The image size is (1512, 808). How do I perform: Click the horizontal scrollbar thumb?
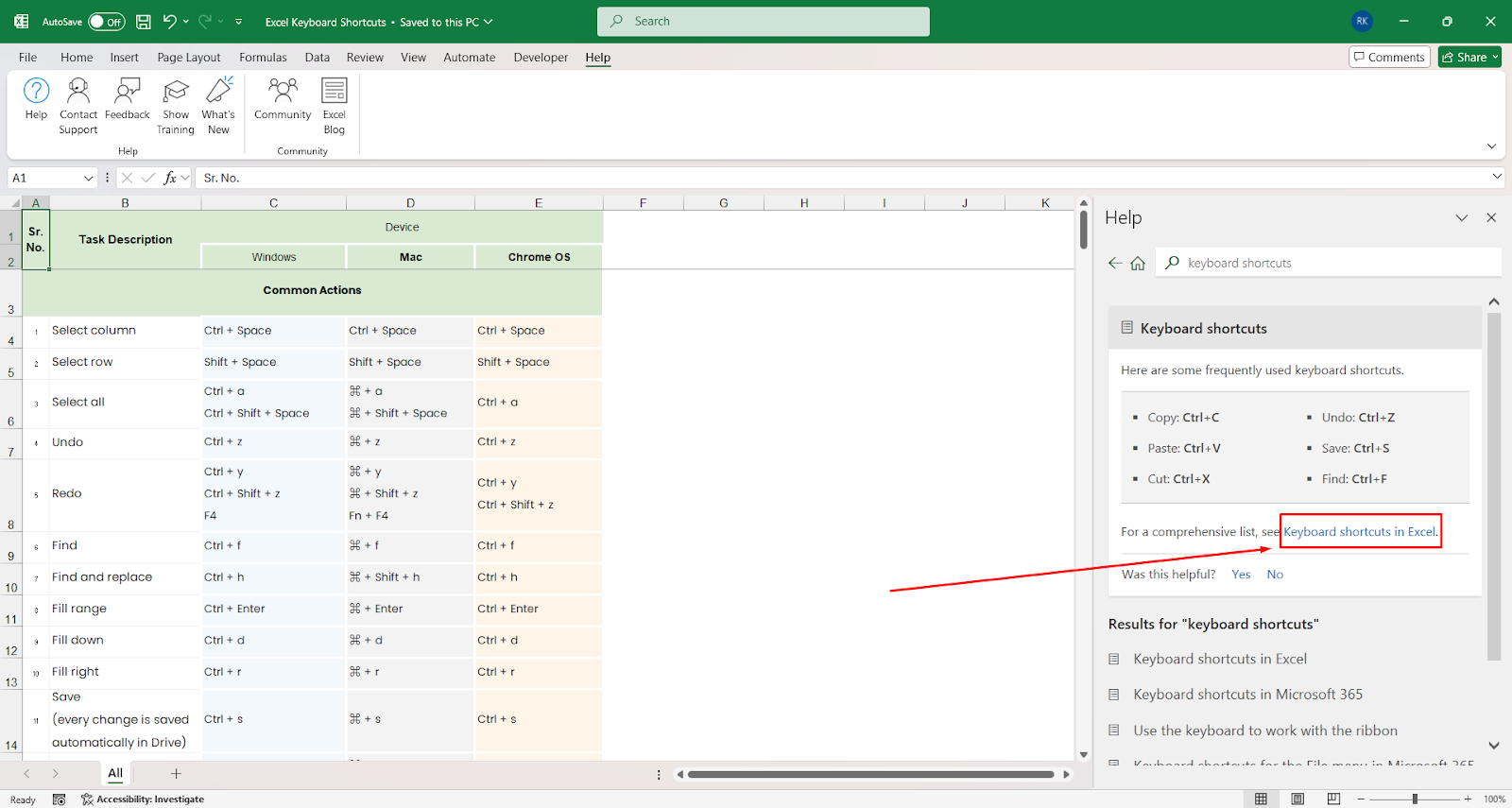coord(870,774)
